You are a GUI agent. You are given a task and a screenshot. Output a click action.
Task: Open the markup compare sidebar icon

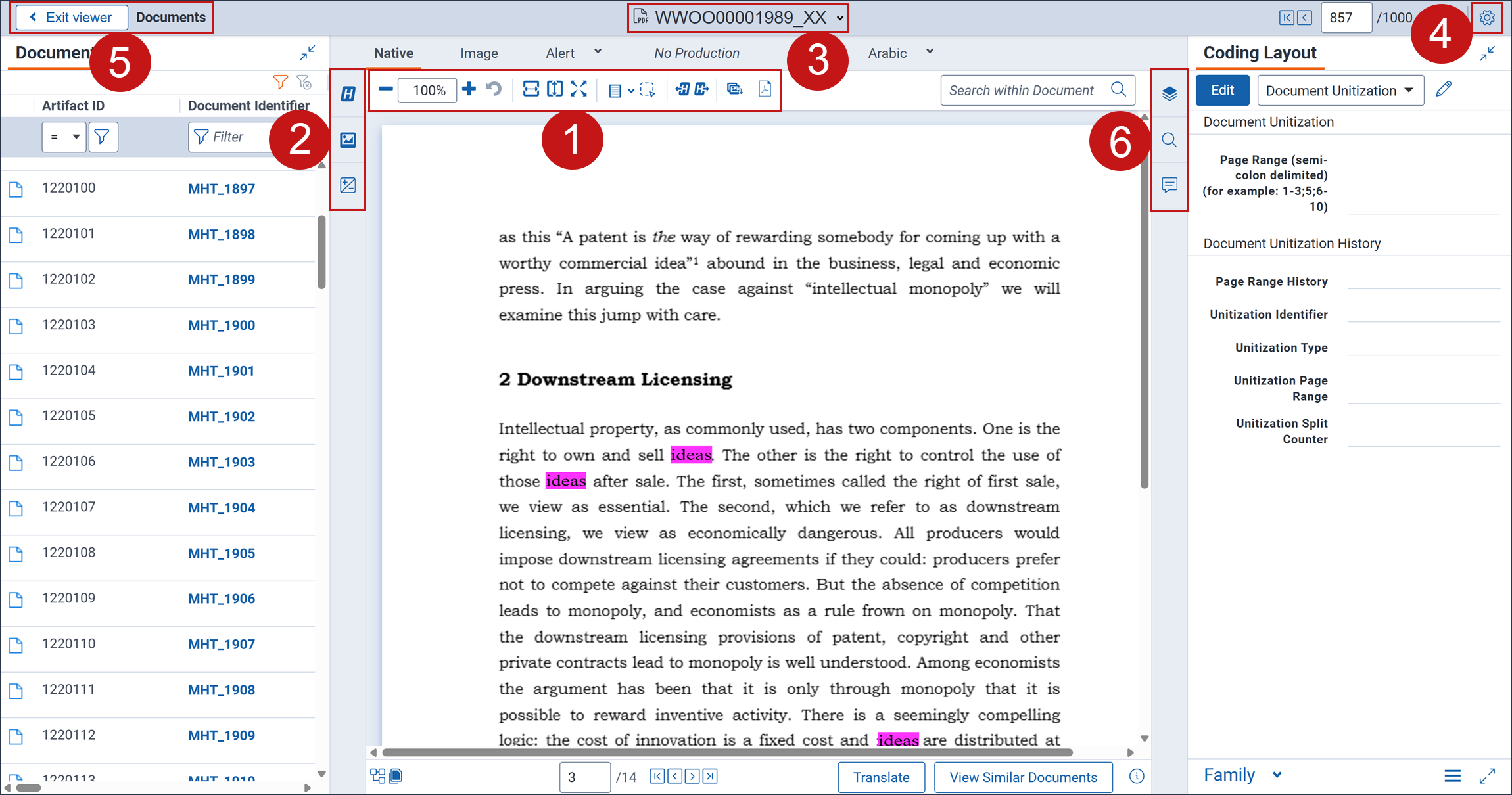[x=348, y=185]
